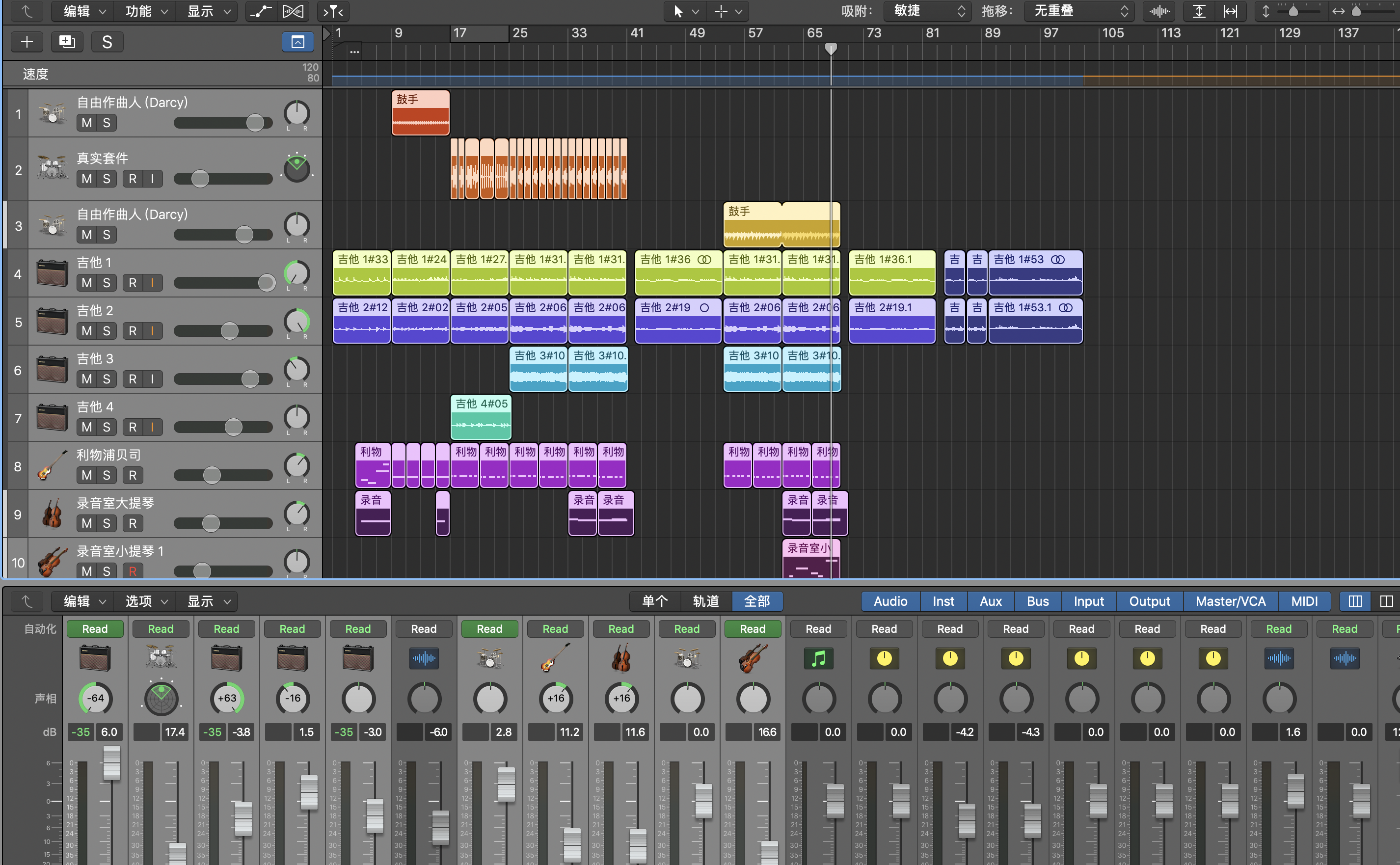Viewport: 1400px width, 865px height.
Task: Toggle record enable on 录音室小提琴 1 track
Action: click(133, 571)
